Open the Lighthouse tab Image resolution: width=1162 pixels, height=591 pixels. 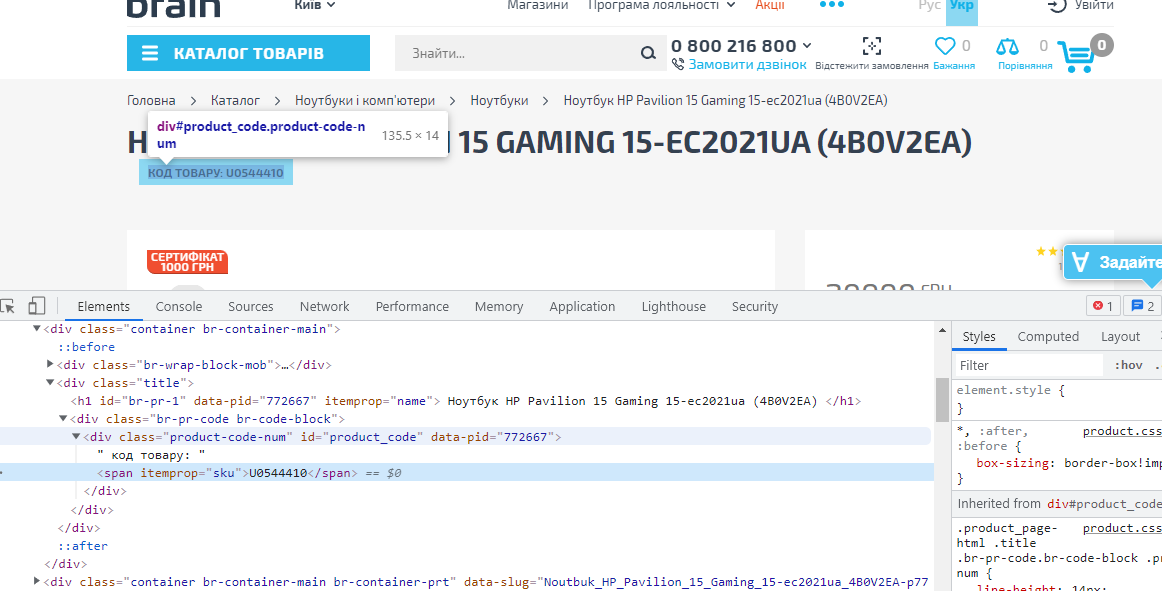pos(674,306)
